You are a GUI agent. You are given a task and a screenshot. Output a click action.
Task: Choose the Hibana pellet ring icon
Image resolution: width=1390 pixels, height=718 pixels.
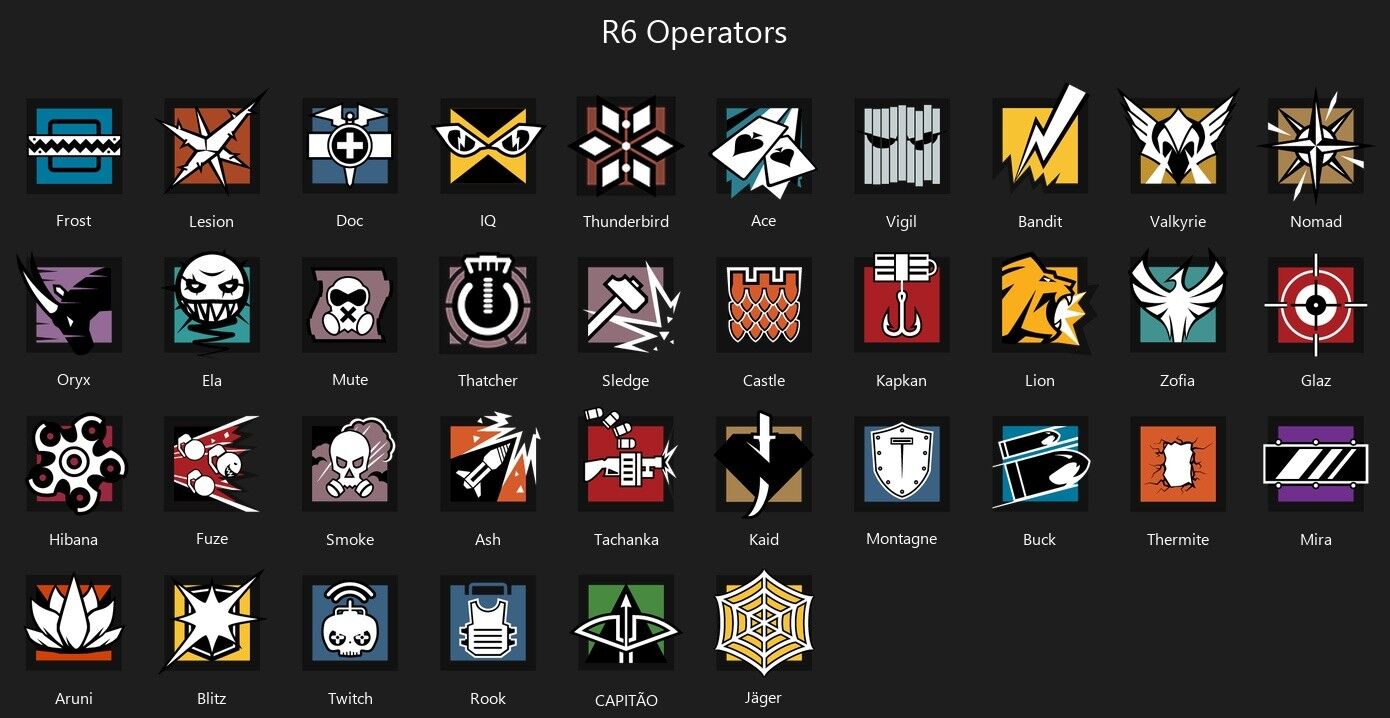pyautogui.click(x=74, y=464)
